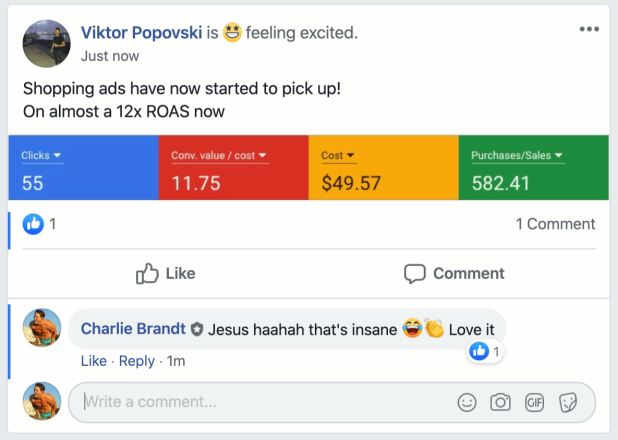Open the GIF picker in comment box
Screen dimensions: 618x440
point(534,403)
